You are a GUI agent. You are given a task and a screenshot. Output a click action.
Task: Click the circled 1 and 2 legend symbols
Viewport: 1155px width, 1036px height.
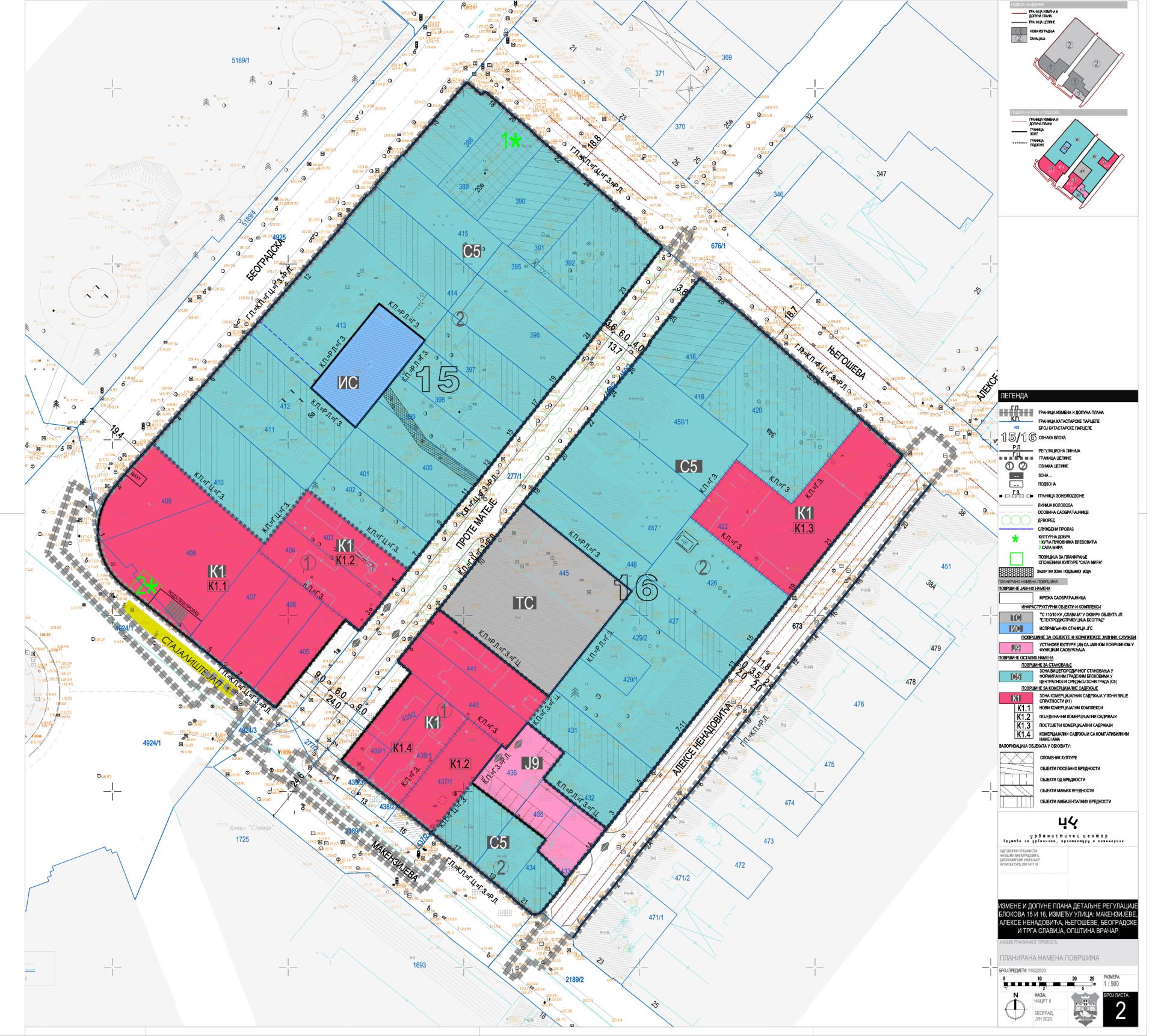click(1015, 466)
